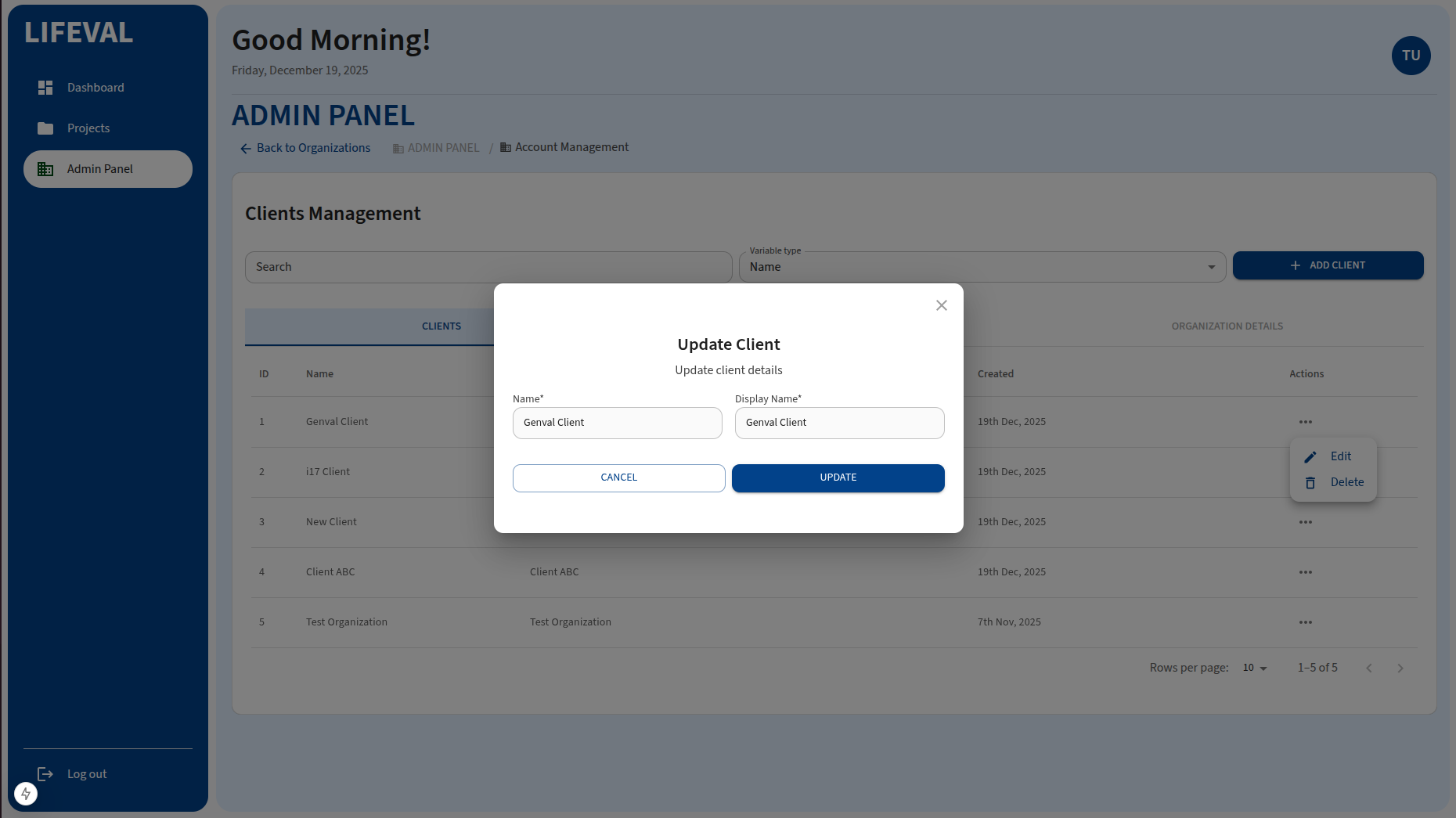Cancel the Update Client dialog
This screenshot has width=1456, height=818.
click(618, 477)
